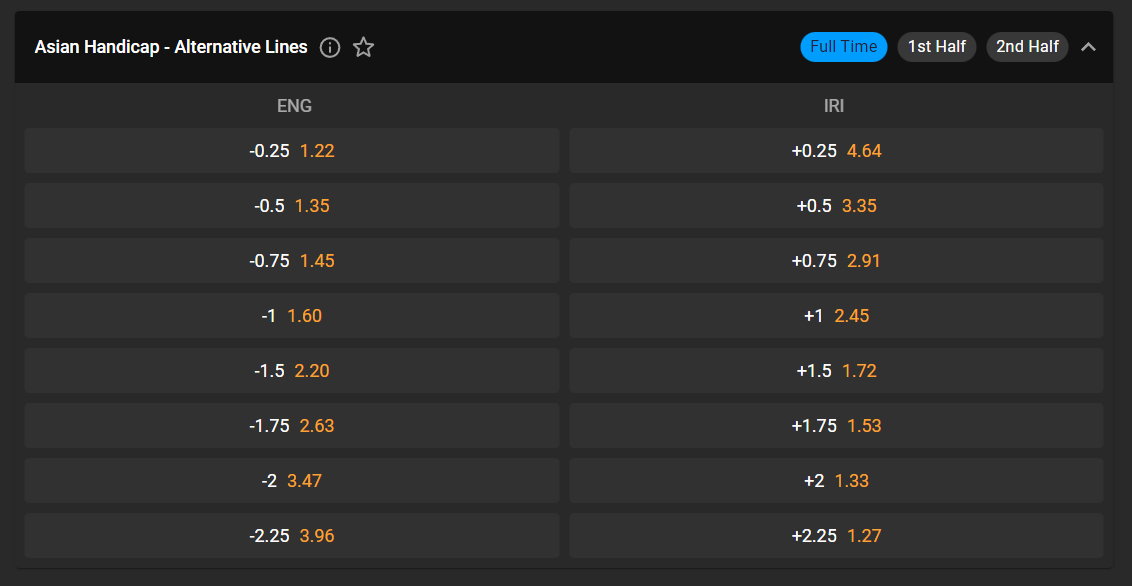The image size is (1132, 586).
Task: Collapse the Asian Handicap market section
Action: coord(1088,47)
